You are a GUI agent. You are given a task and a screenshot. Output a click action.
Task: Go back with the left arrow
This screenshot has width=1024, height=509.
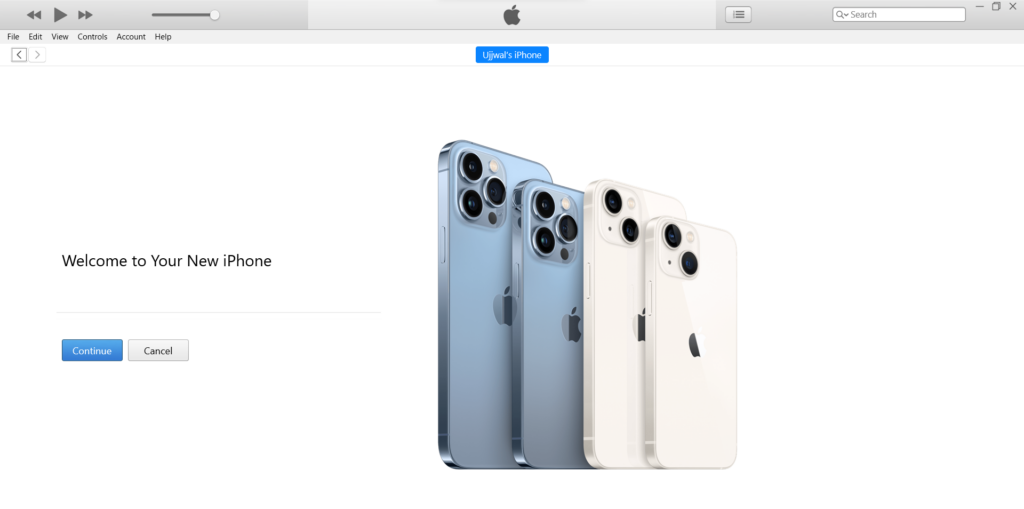click(x=19, y=55)
